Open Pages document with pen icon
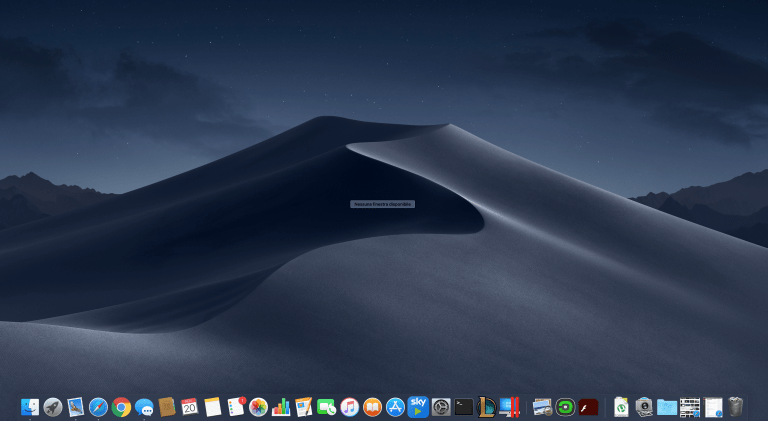768x421 pixels. coord(304,407)
